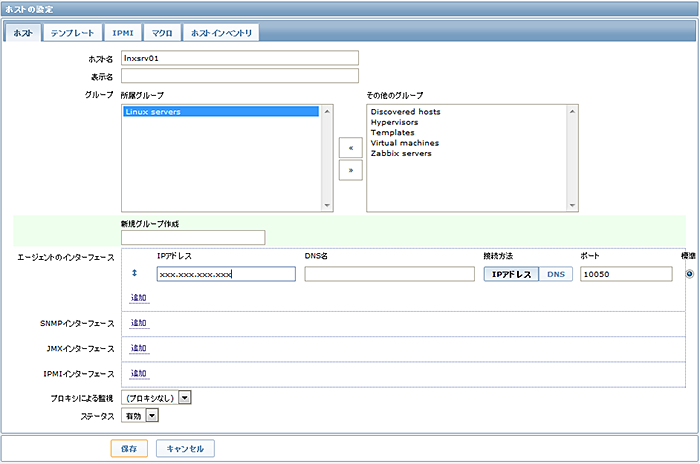Click 追加 link for IPMI interface
The image size is (700, 464).
(138, 373)
